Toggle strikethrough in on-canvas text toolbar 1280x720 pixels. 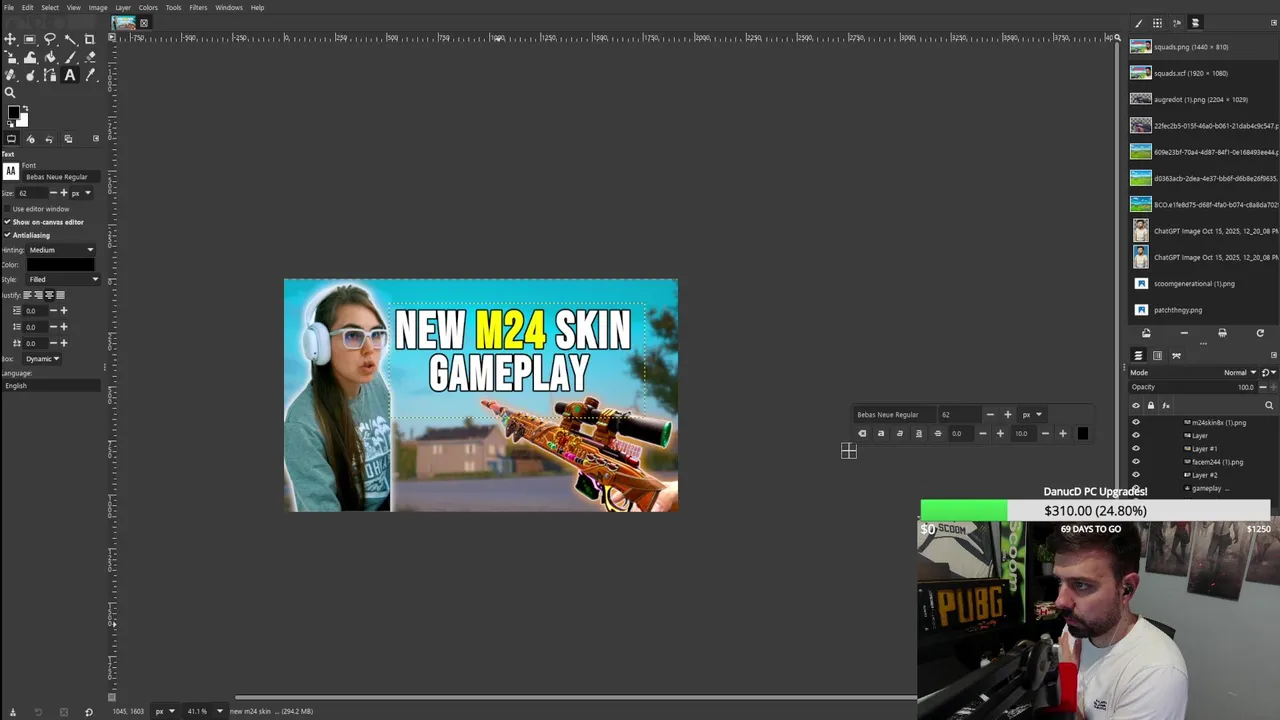point(937,433)
